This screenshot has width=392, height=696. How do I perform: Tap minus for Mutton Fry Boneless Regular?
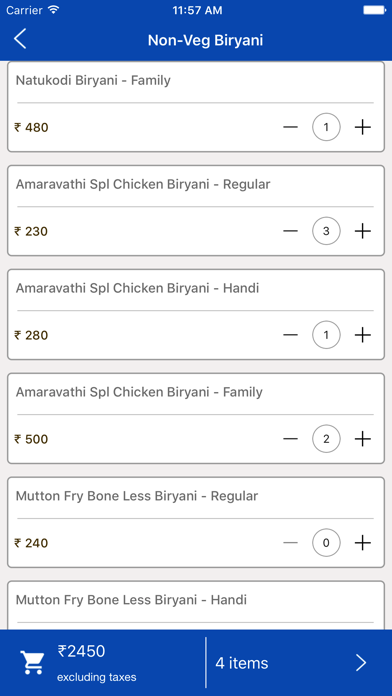(x=290, y=543)
